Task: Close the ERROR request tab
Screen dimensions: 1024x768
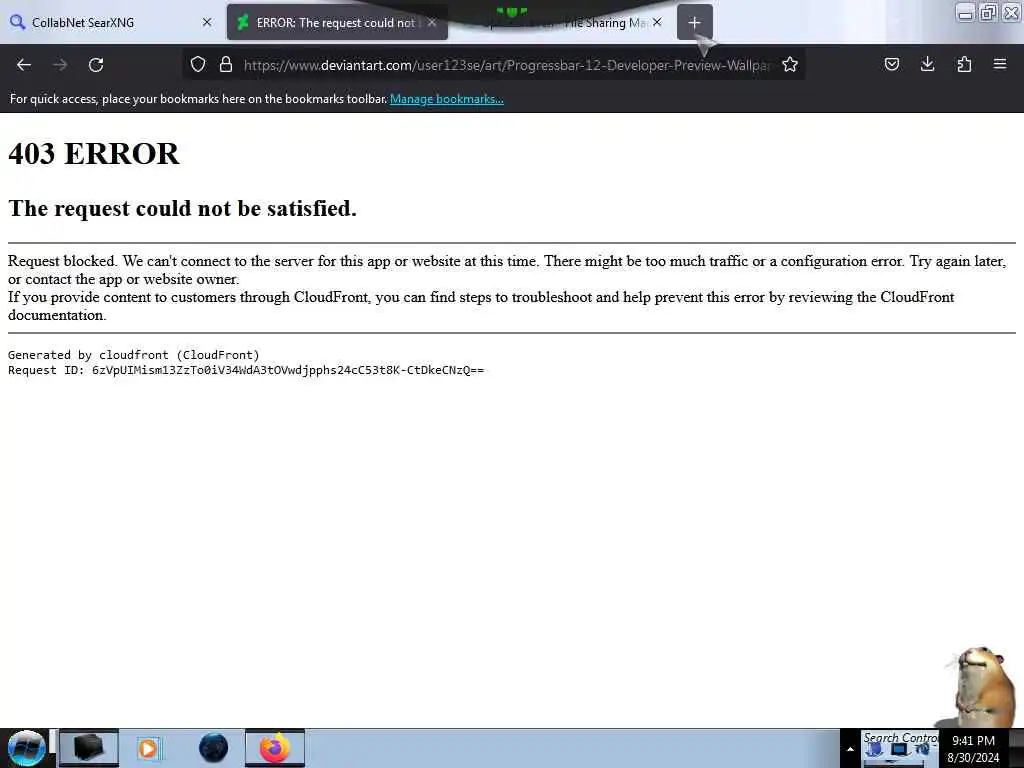Action: tap(432, 22)
